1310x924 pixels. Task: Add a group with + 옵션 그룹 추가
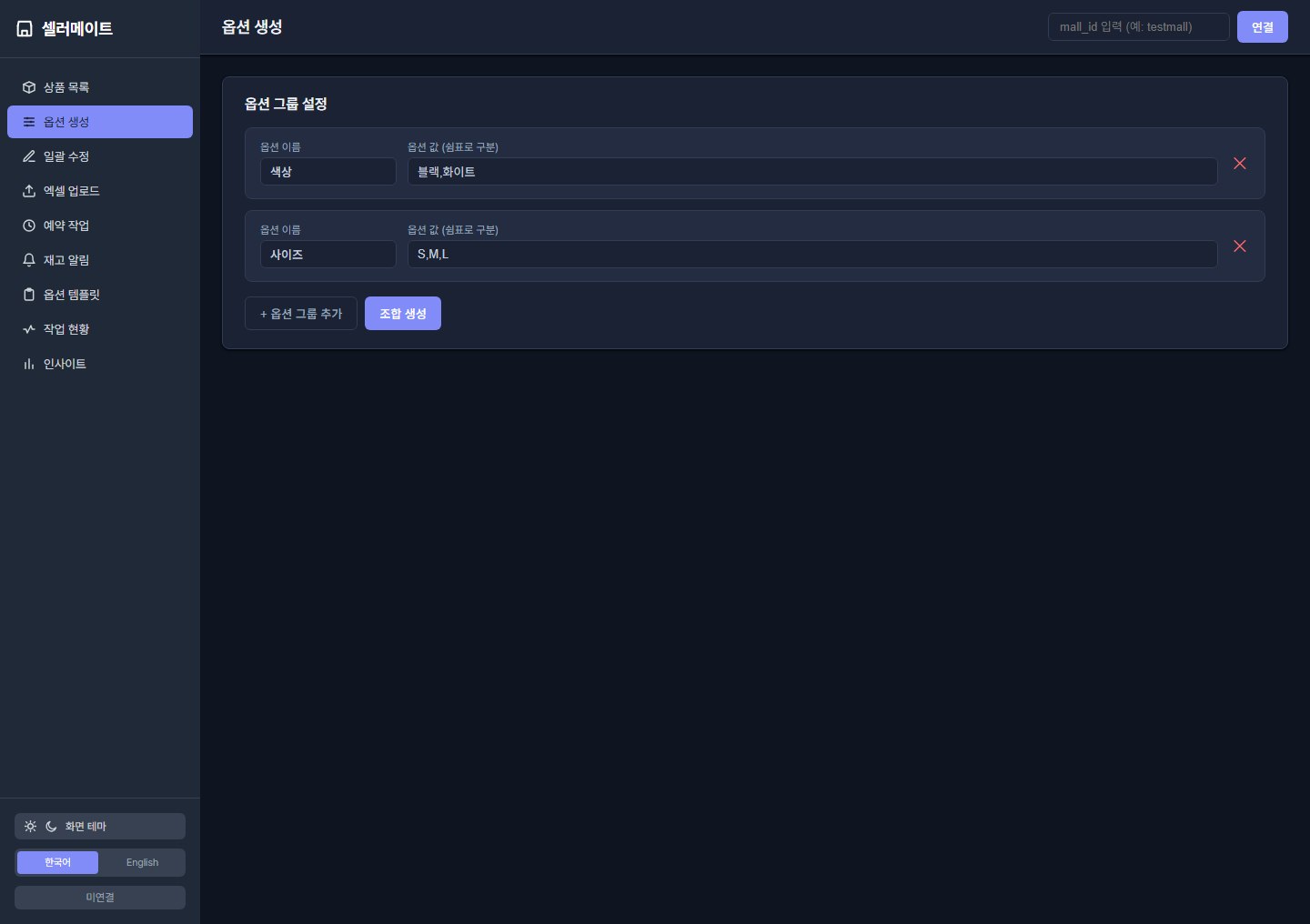pyautogui.click(x=301, y=314)
